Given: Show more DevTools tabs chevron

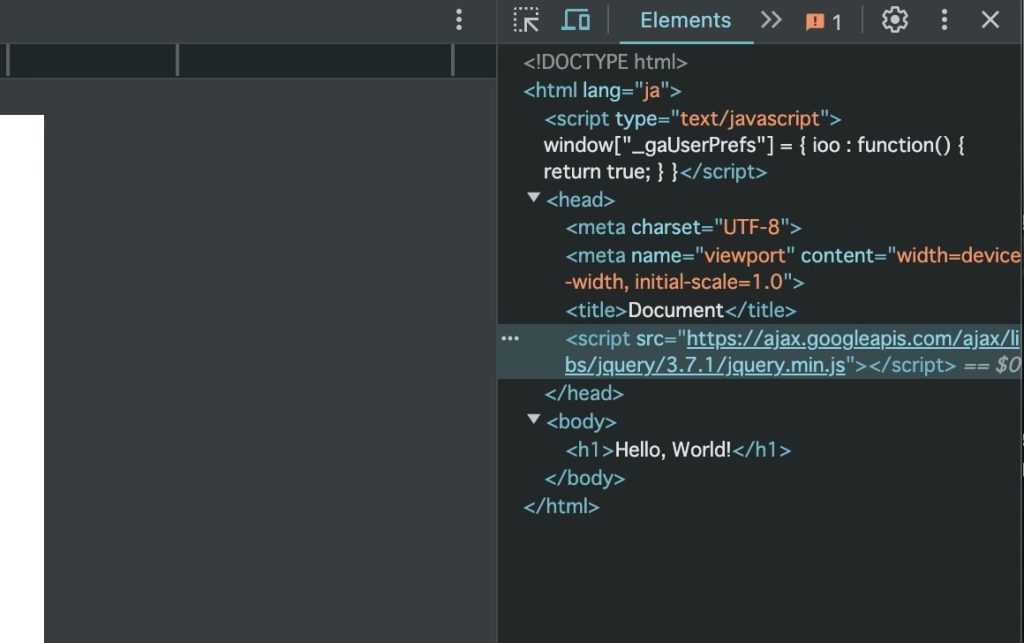Looking at the screenshot, I should [x=771, y=20].
